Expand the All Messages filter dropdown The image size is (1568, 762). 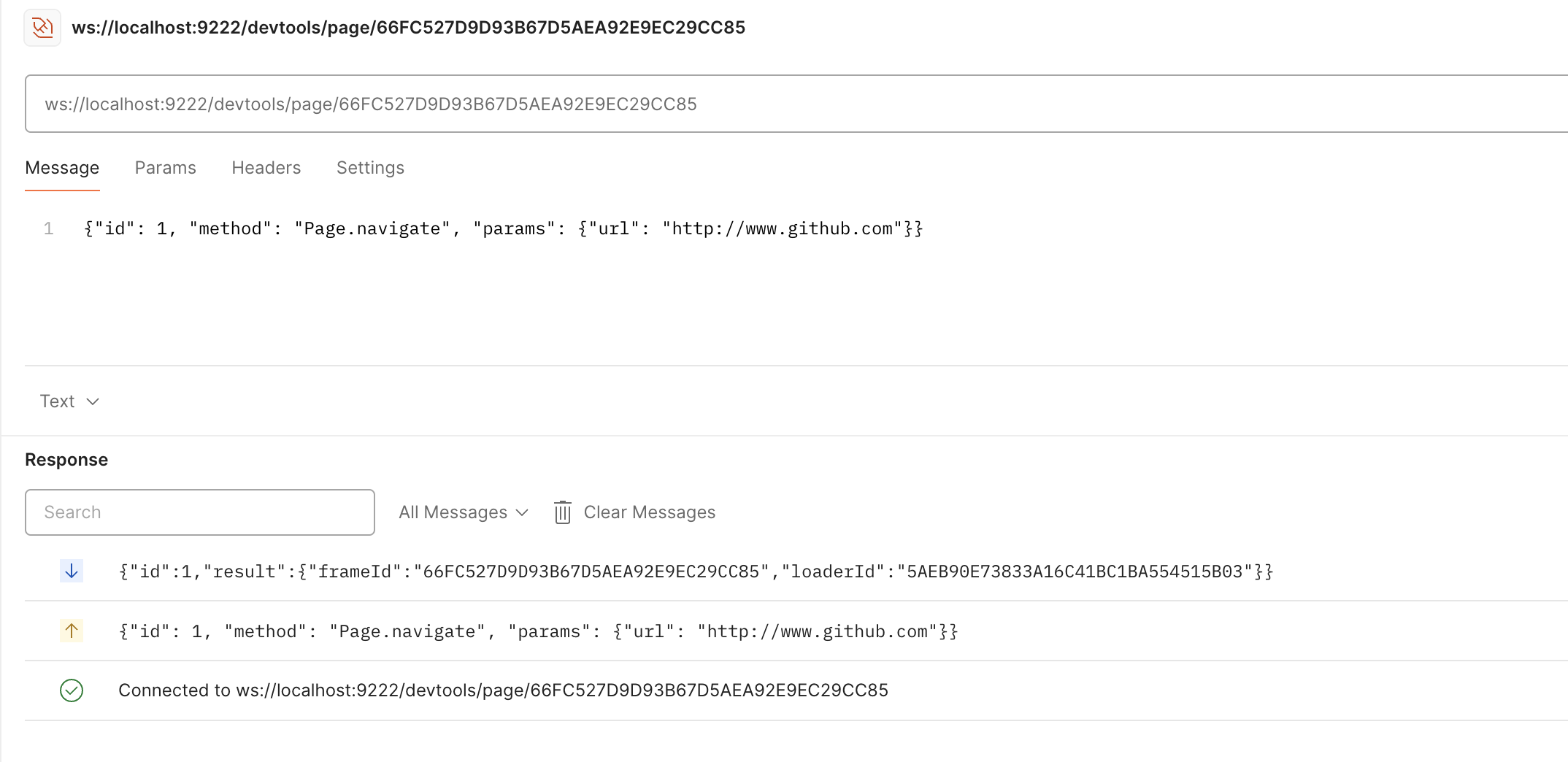464,512
